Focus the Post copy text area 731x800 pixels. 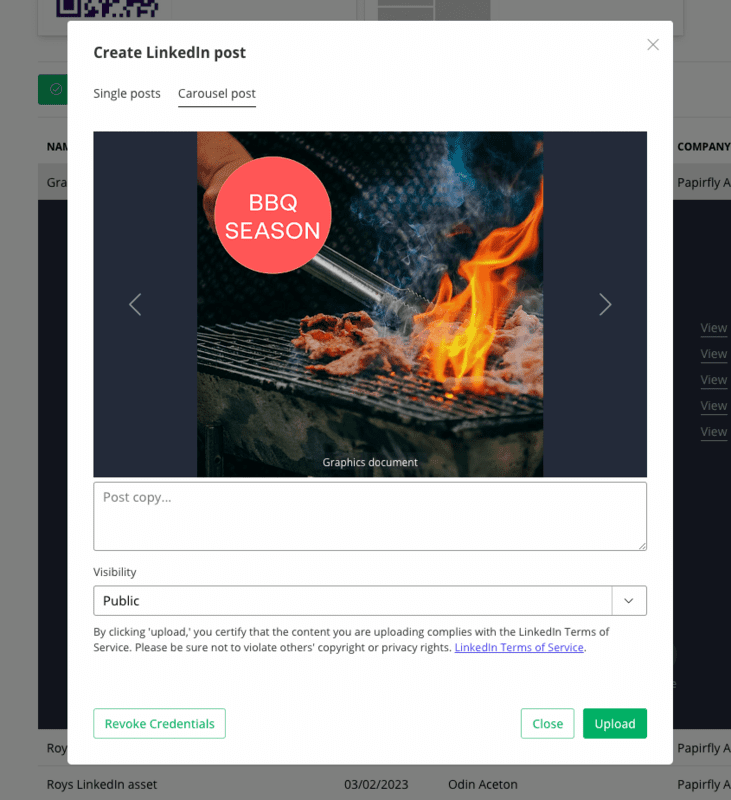pos(370,516)
